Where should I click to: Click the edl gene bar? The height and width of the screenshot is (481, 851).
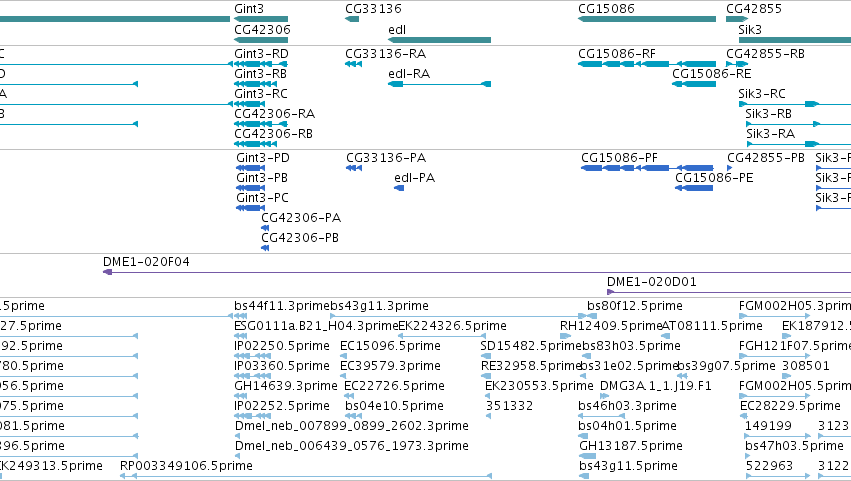click(440, 40)
